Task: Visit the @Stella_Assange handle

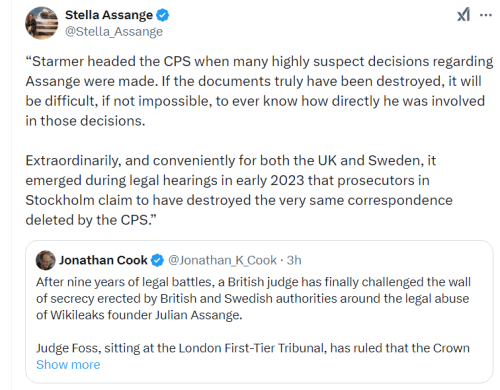Action: (114, 32)
